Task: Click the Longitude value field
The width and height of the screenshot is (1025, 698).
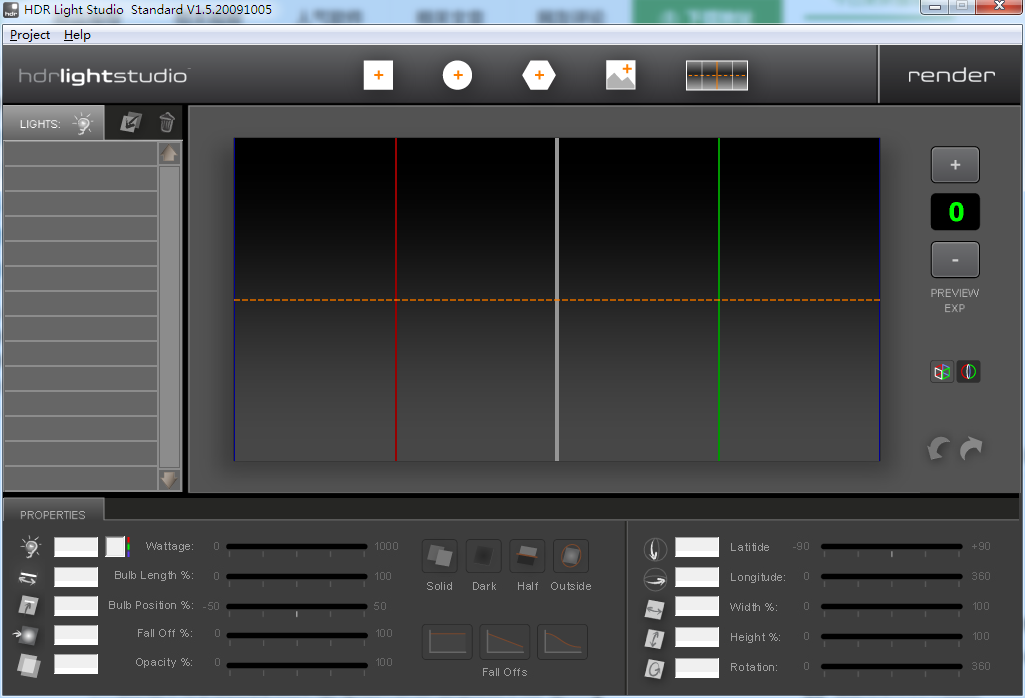Action: [x=697, y=577]
